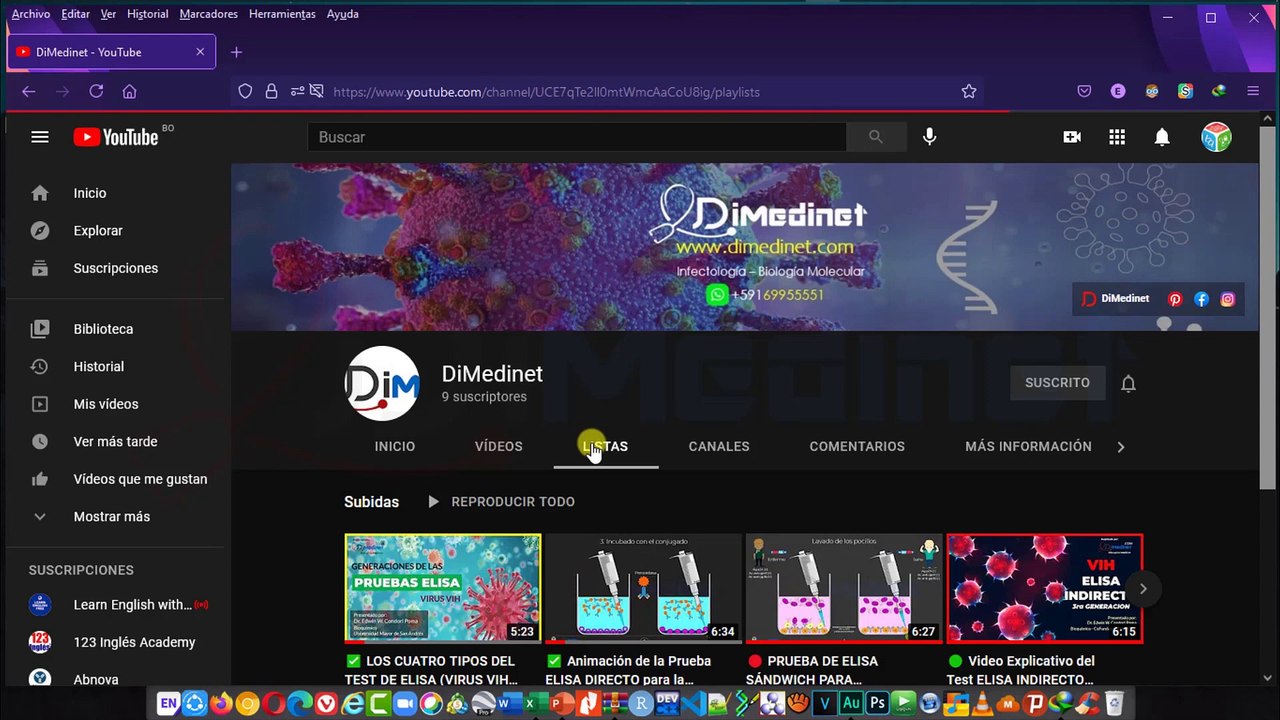The width and height of the screenshot is (1280, 720).
Task: Switch to the INICIO channel tab
Action: coord(395,447)
